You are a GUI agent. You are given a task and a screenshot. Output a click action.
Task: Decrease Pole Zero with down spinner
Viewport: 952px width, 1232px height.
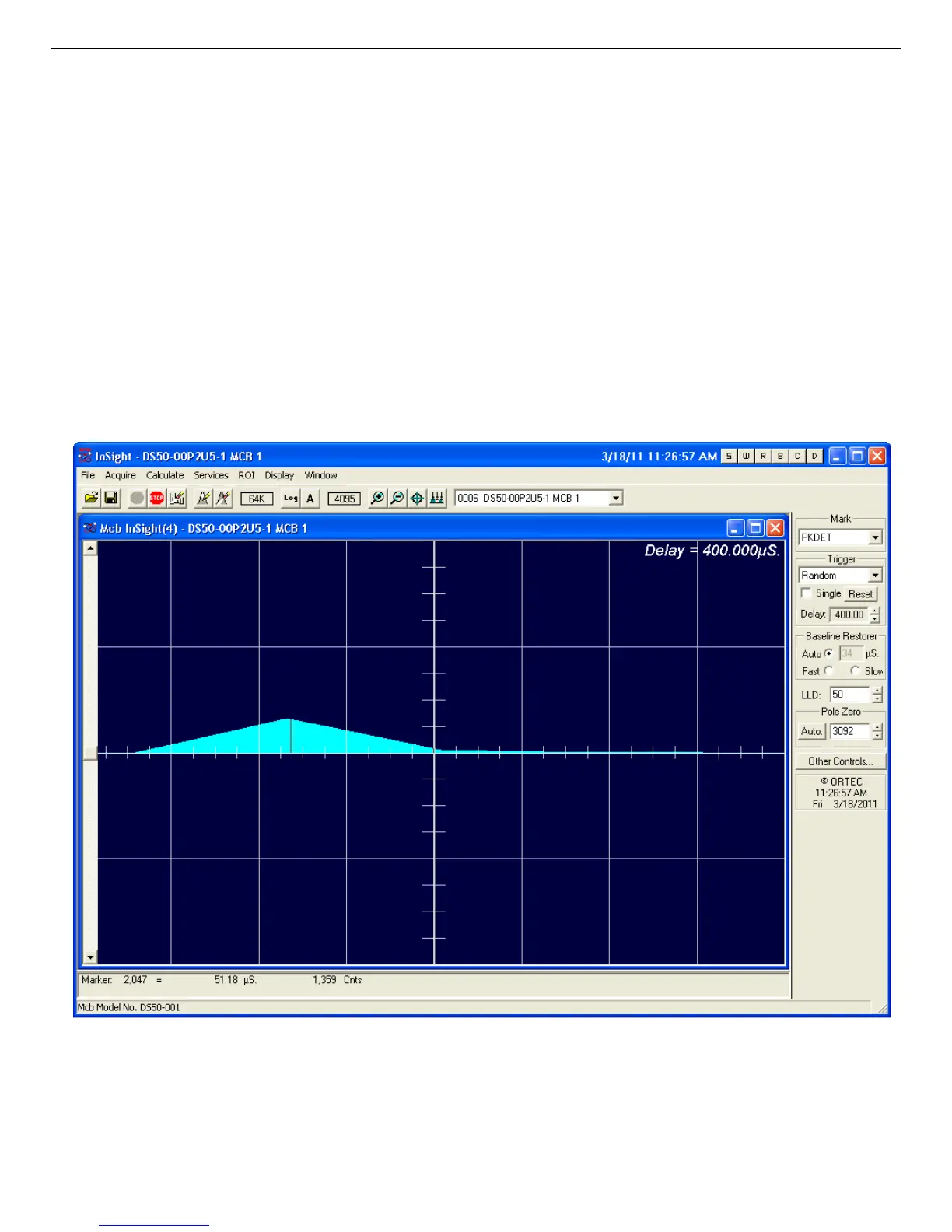pos(877,736)
